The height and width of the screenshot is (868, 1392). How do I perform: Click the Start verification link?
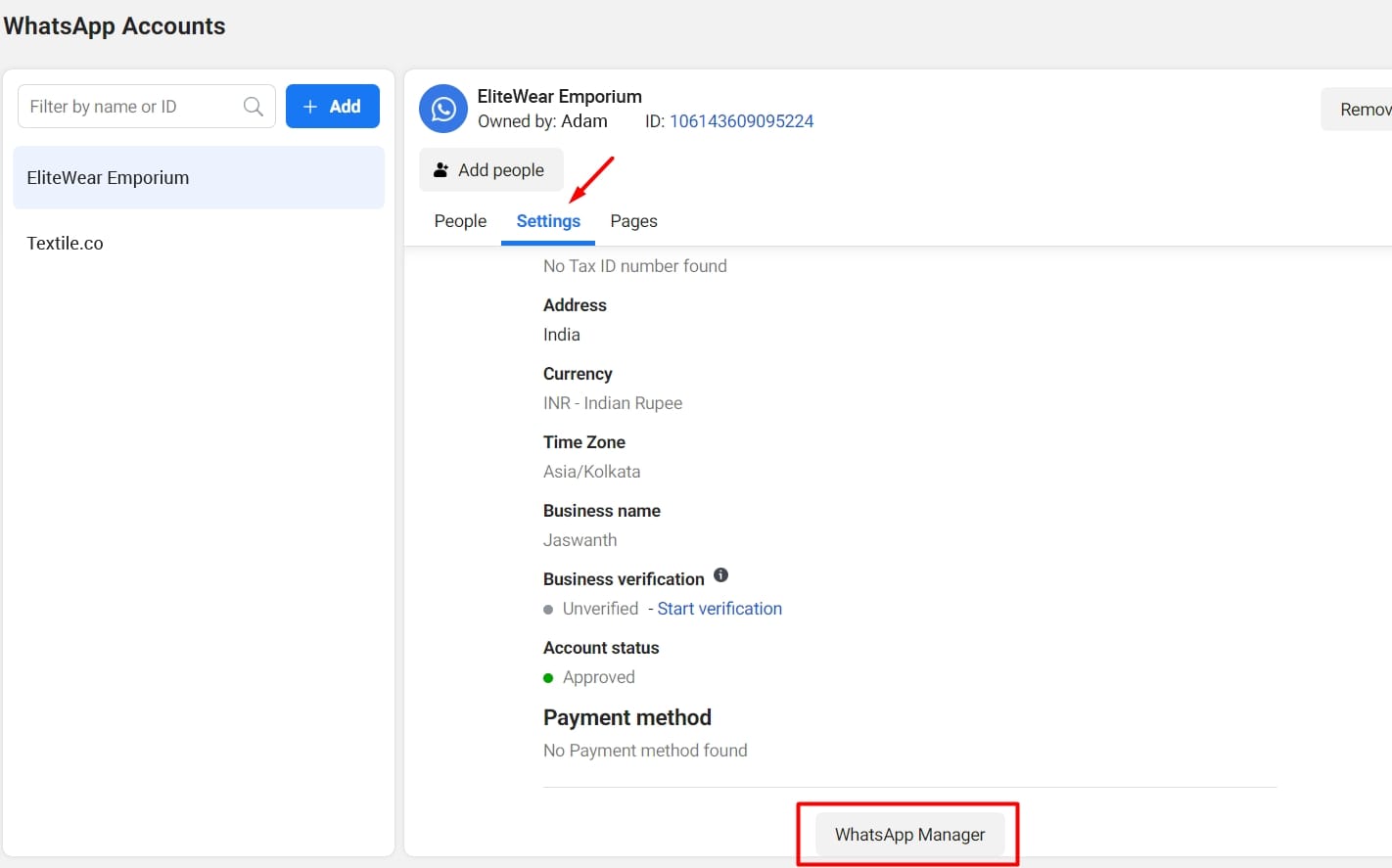[719, 609]
